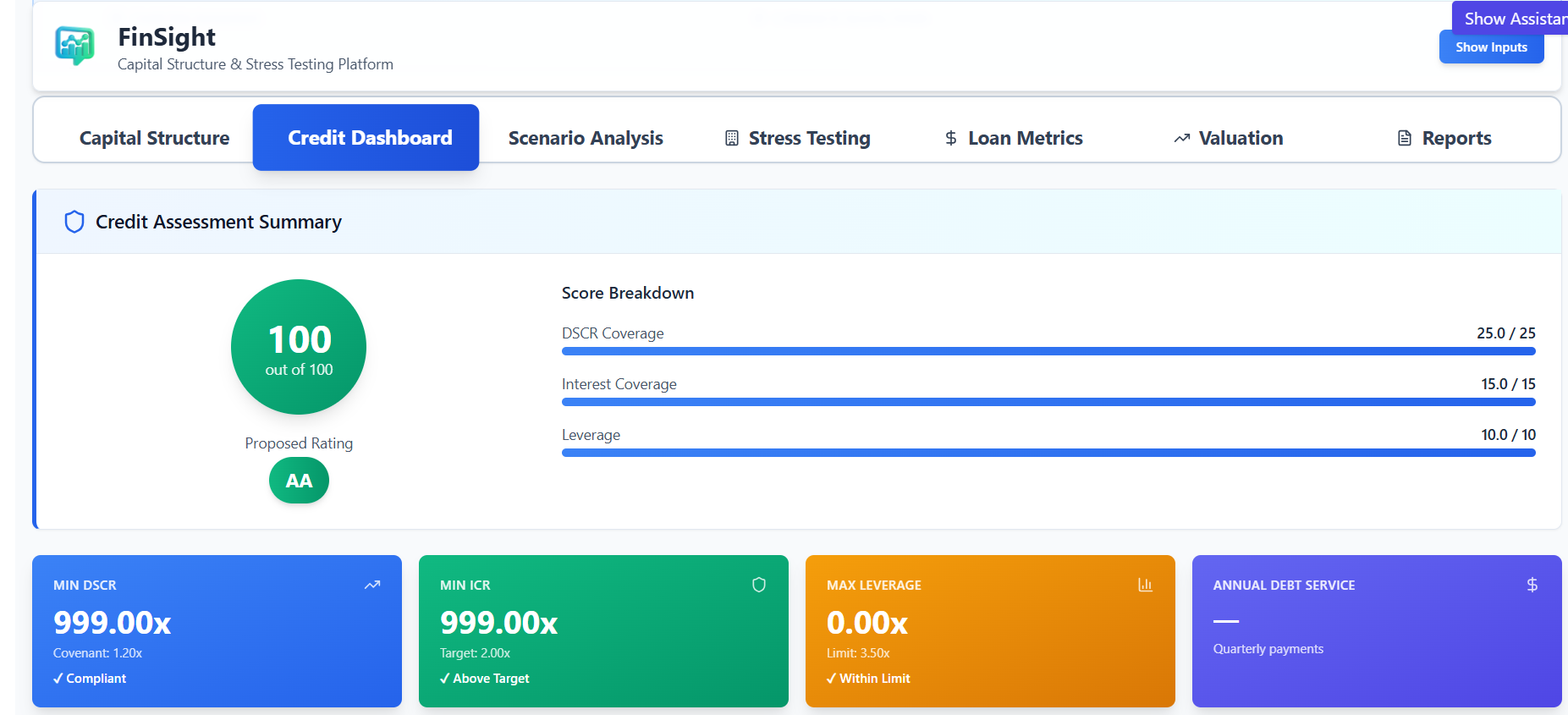Go to the Loan Metrics tab
The height and width of the screenshot is (715, 1568).
[1014, 138]
